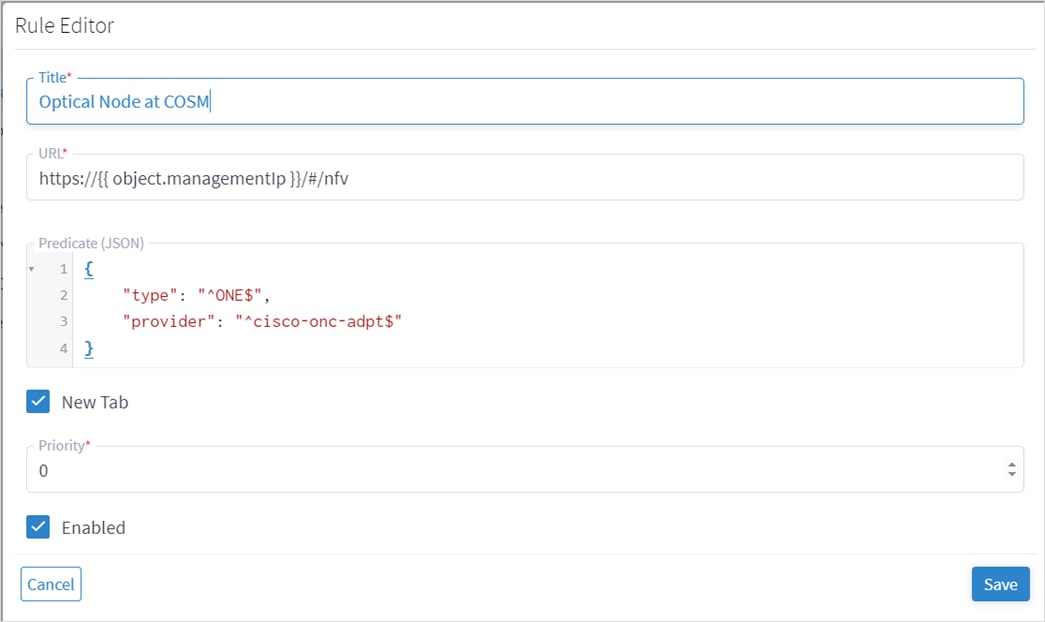Decrement Priority using the down stepper arrow

1012,473
